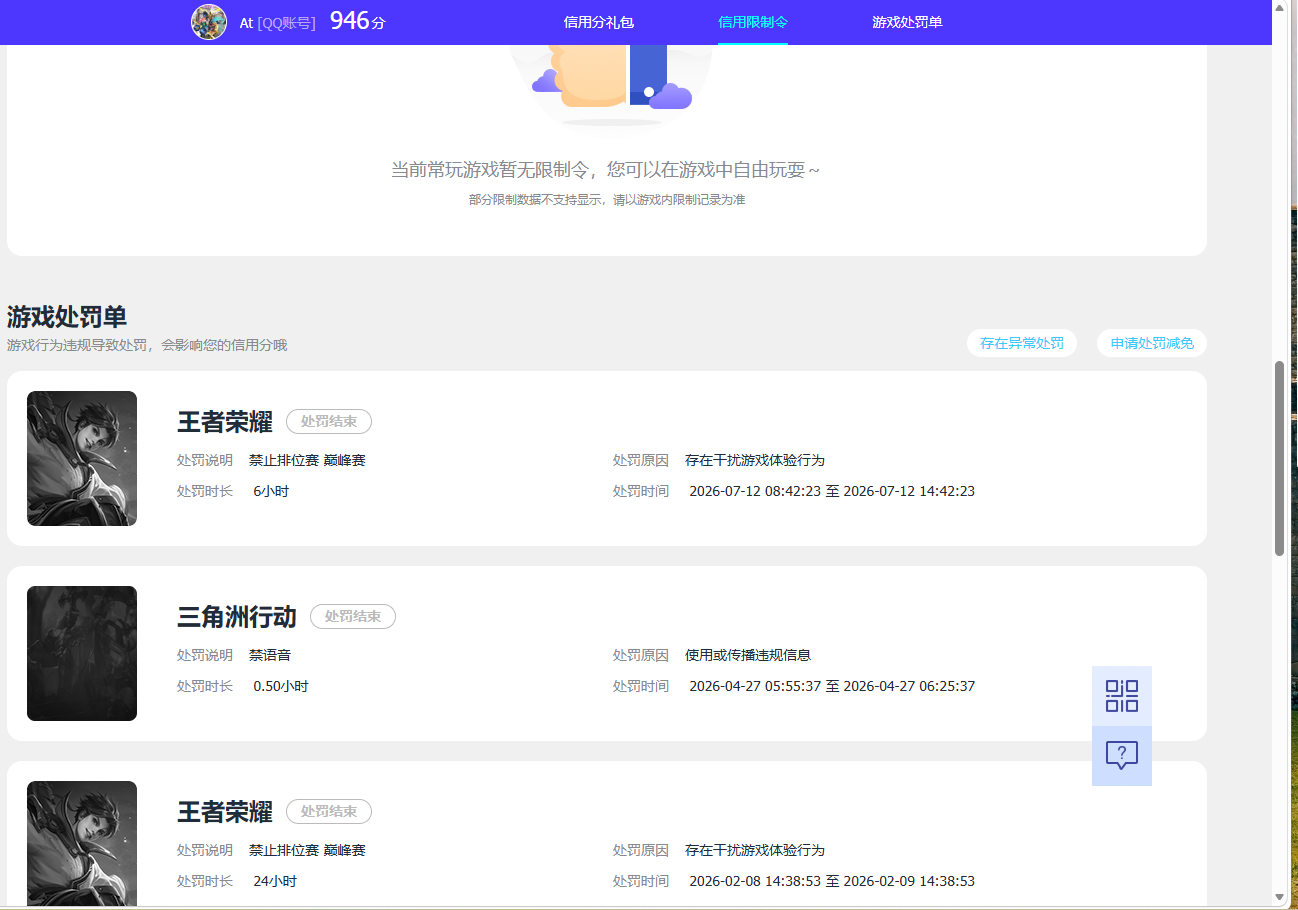Click the 王者荣耀 thumbnail for the 24小时 penalty
This screenshot has width=1298, height=910.
(82, 844)
